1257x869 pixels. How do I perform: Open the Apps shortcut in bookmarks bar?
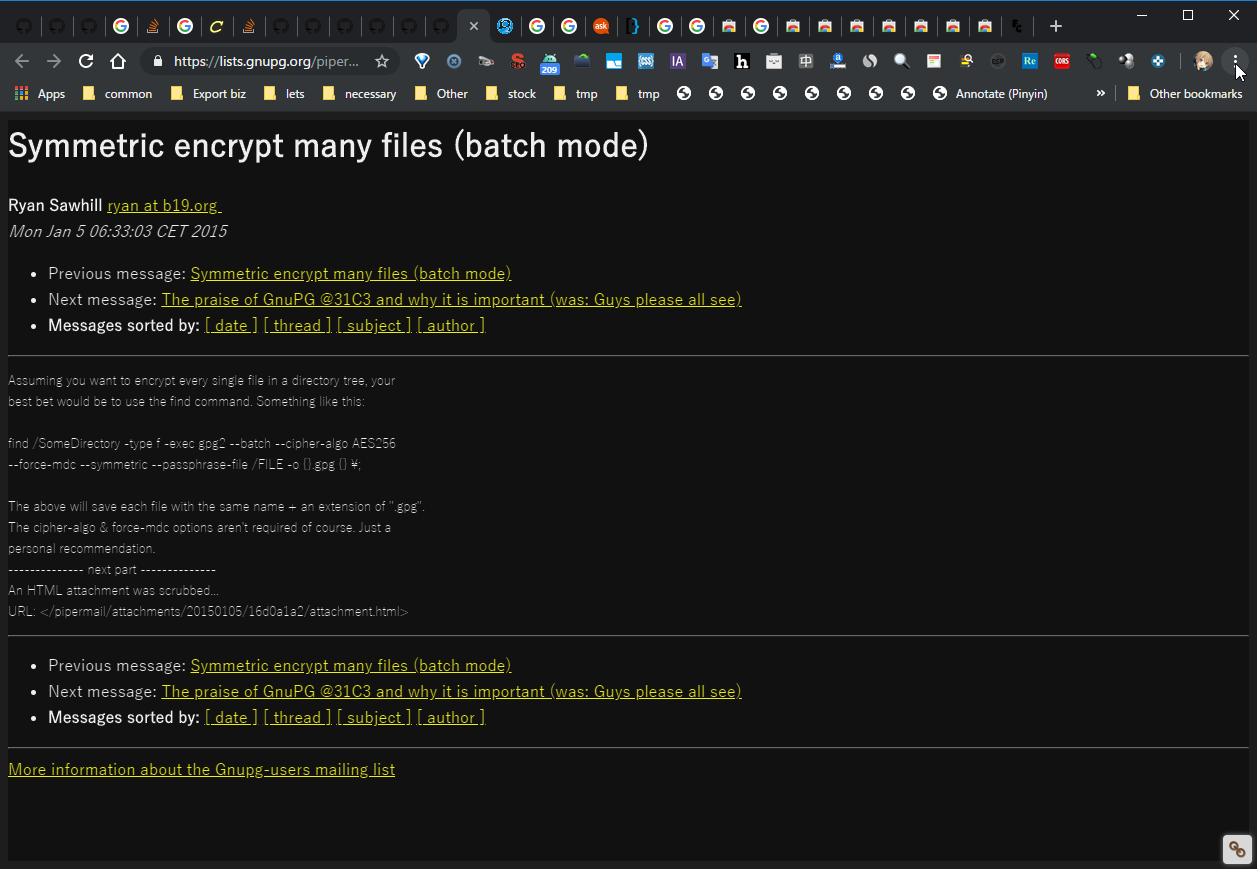click(40, 93)
